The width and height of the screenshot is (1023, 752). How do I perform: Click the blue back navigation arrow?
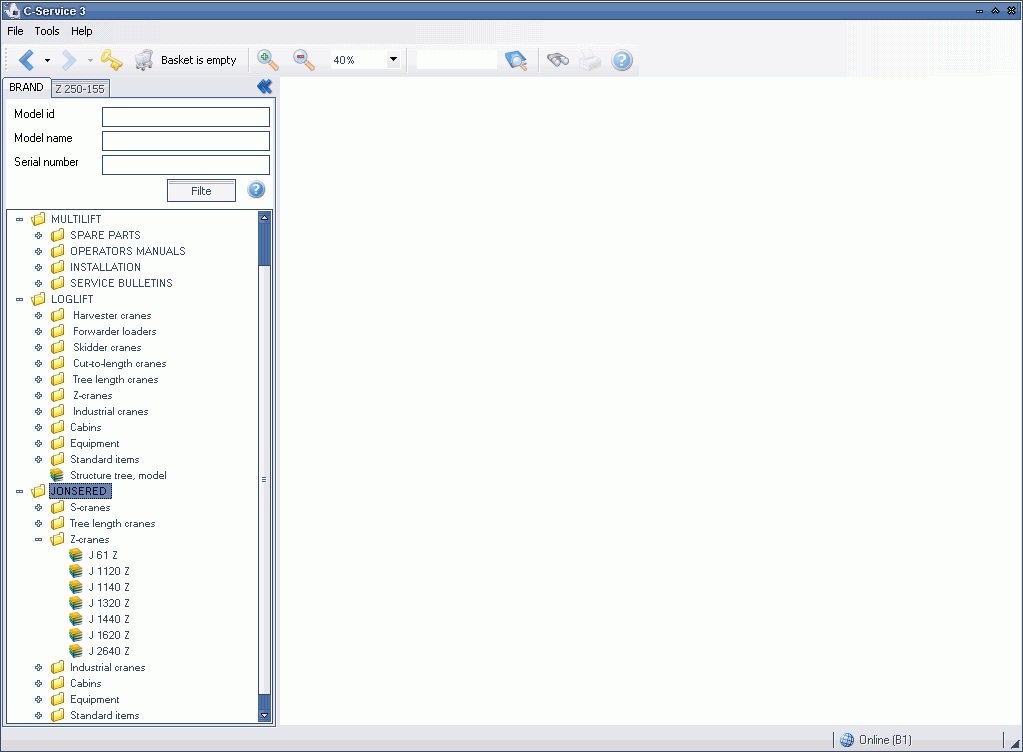point(27,60)
